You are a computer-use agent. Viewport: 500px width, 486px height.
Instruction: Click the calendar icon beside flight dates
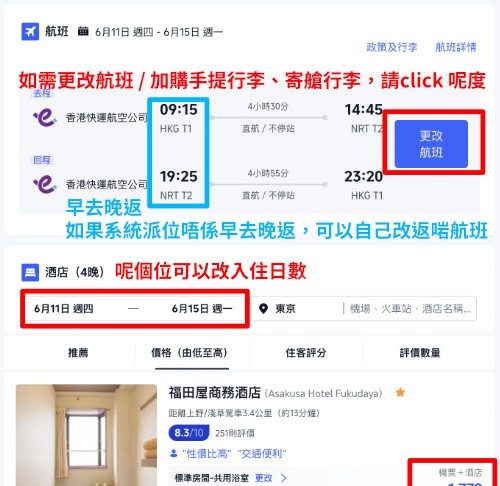coord(83,31)
